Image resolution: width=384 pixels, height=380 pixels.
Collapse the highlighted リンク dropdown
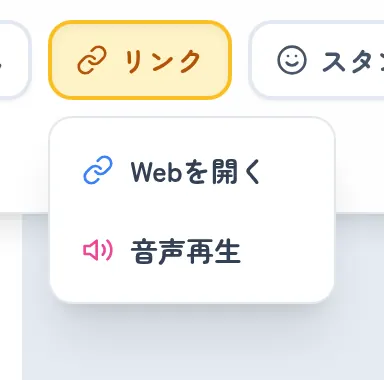point(140,60)
